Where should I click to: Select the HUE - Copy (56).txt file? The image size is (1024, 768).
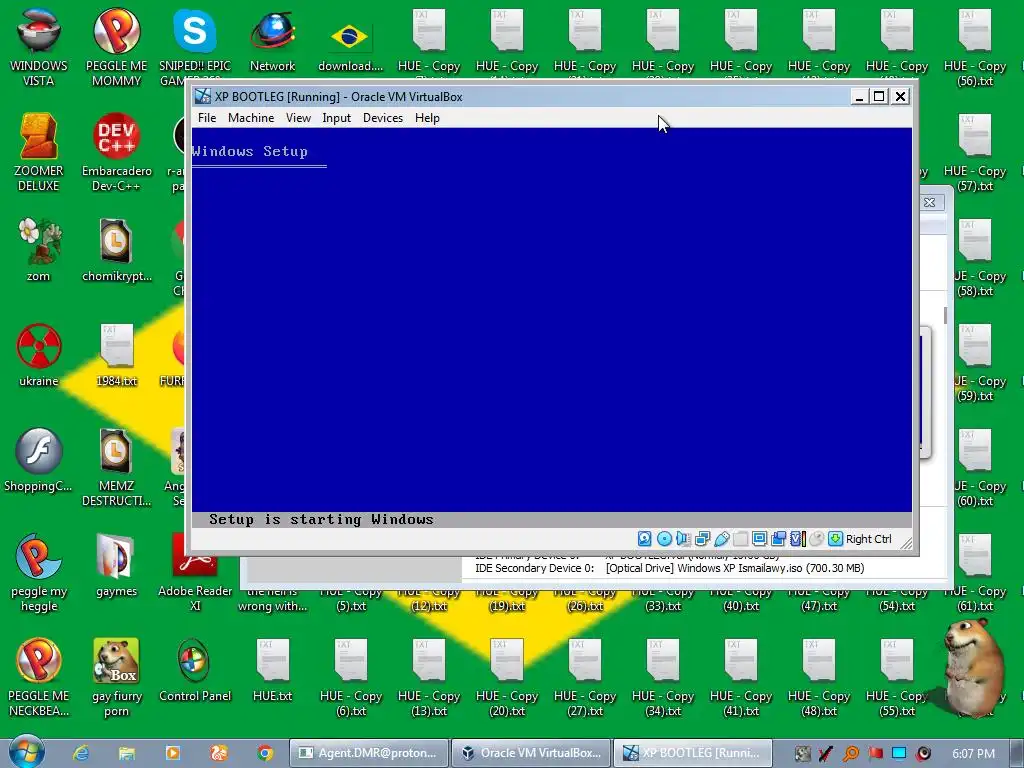[x=975, y=47]
